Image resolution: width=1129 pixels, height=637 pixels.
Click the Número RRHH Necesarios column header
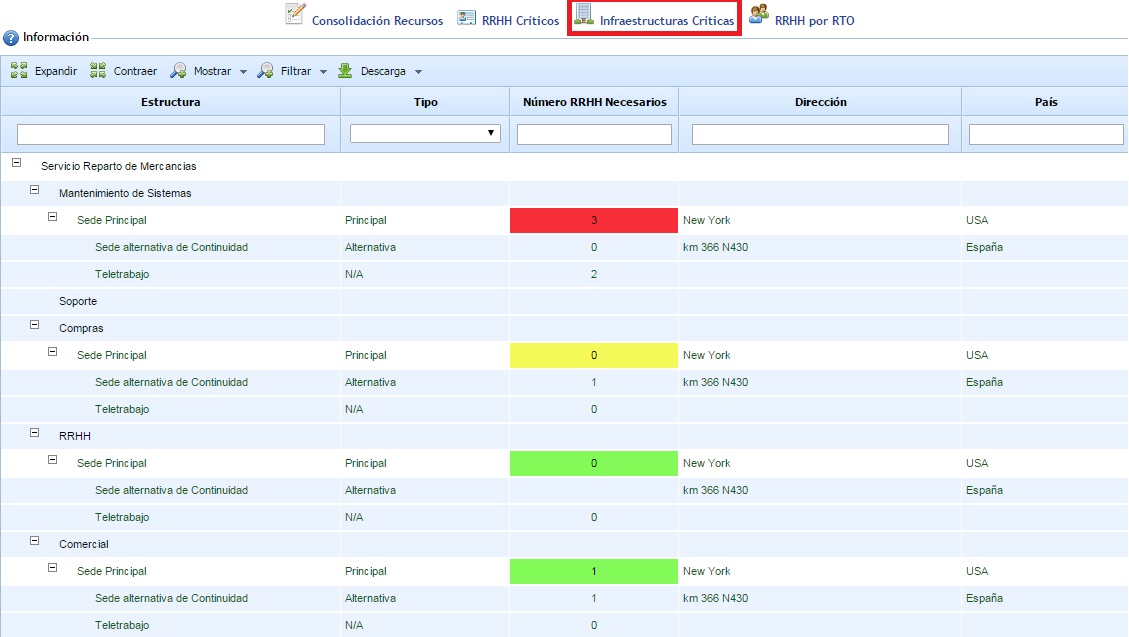594,102
